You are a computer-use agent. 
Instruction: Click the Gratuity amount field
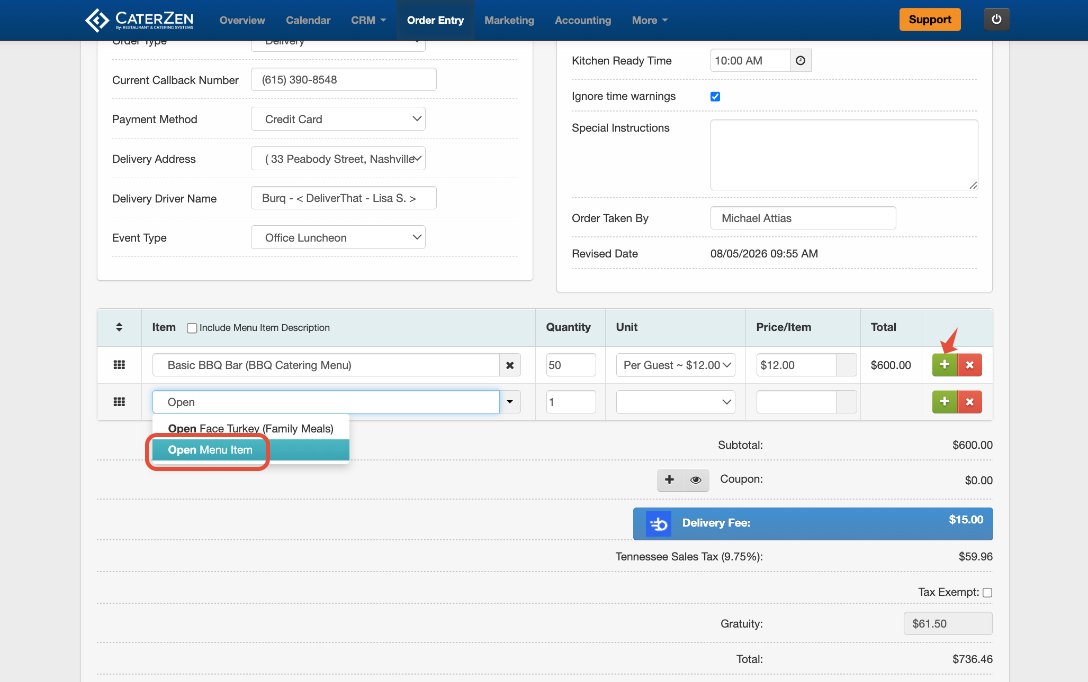point(948,624)
